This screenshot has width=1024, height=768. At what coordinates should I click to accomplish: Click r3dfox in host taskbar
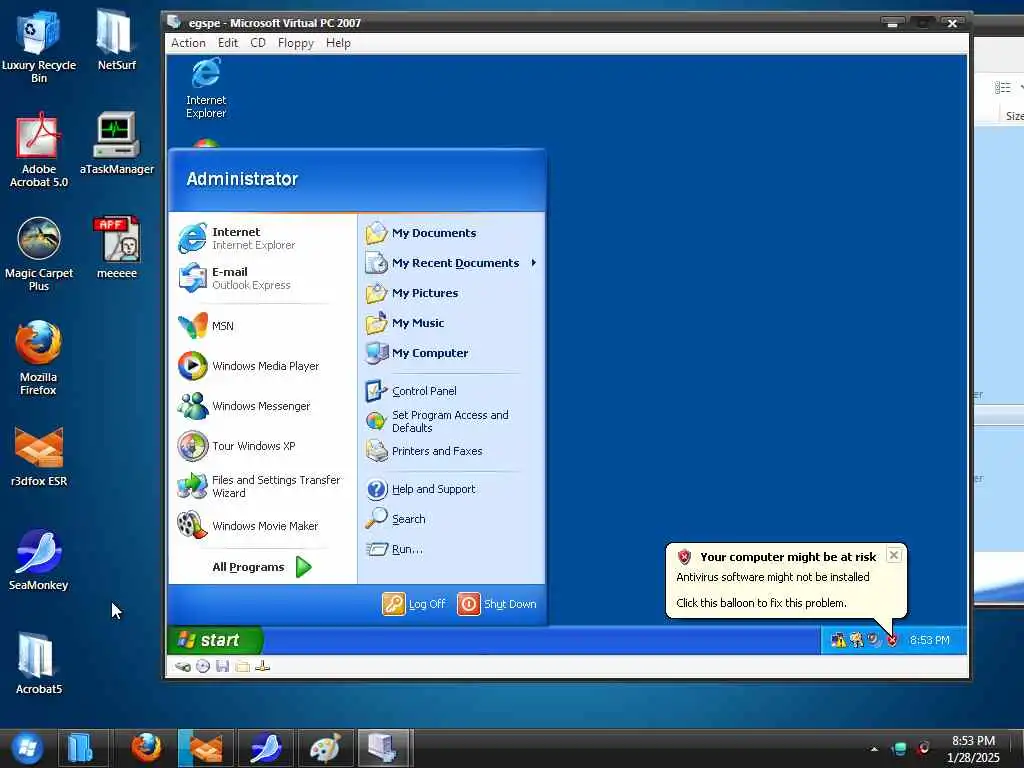tap(206, 748)
